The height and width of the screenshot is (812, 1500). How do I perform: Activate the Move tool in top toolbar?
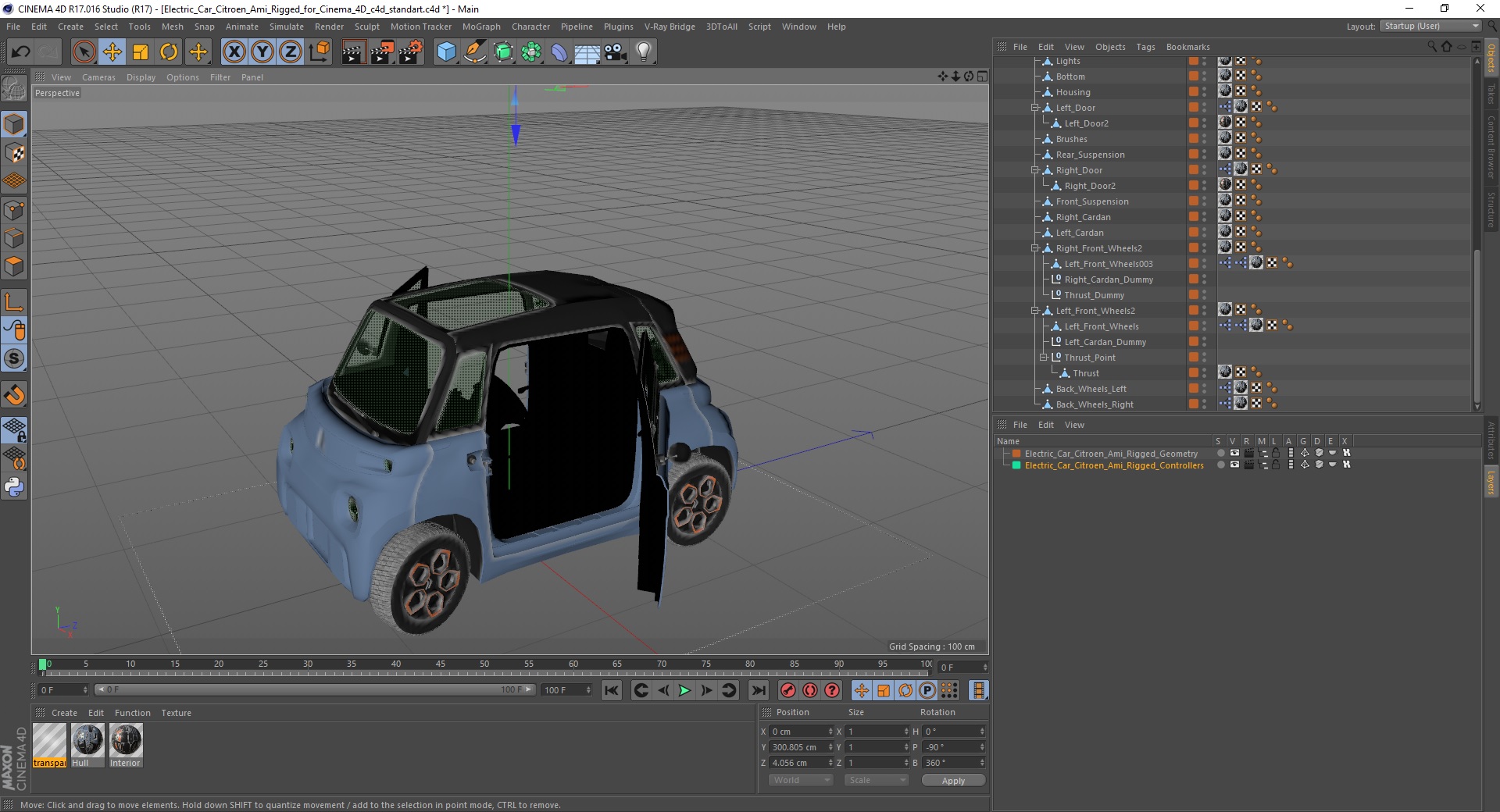(112, 52)
